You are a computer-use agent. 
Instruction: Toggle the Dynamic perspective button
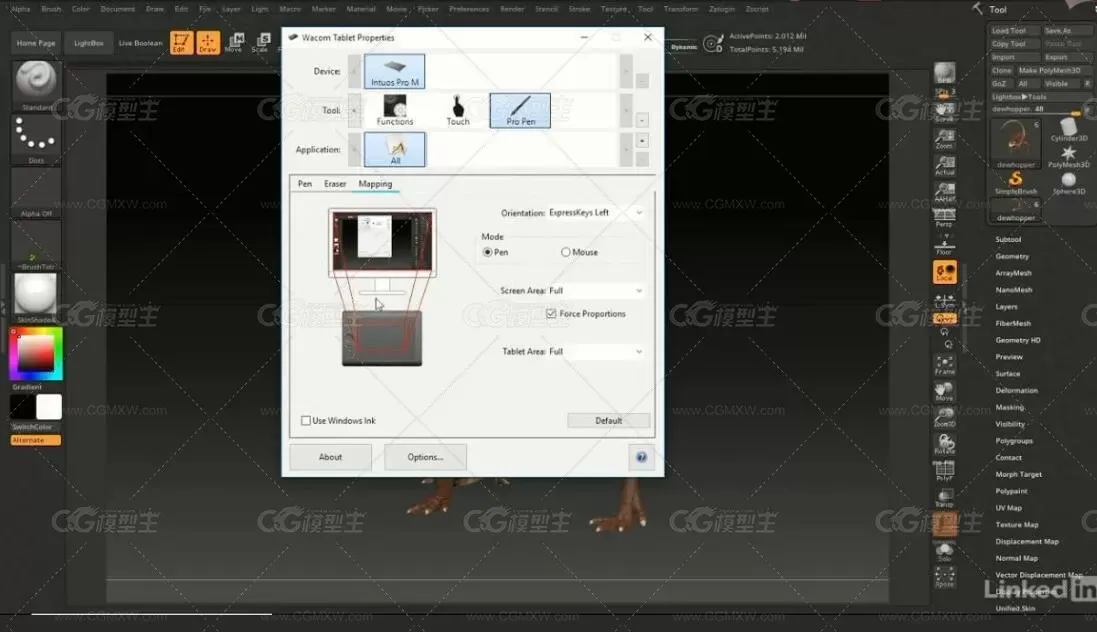point(684,47)
